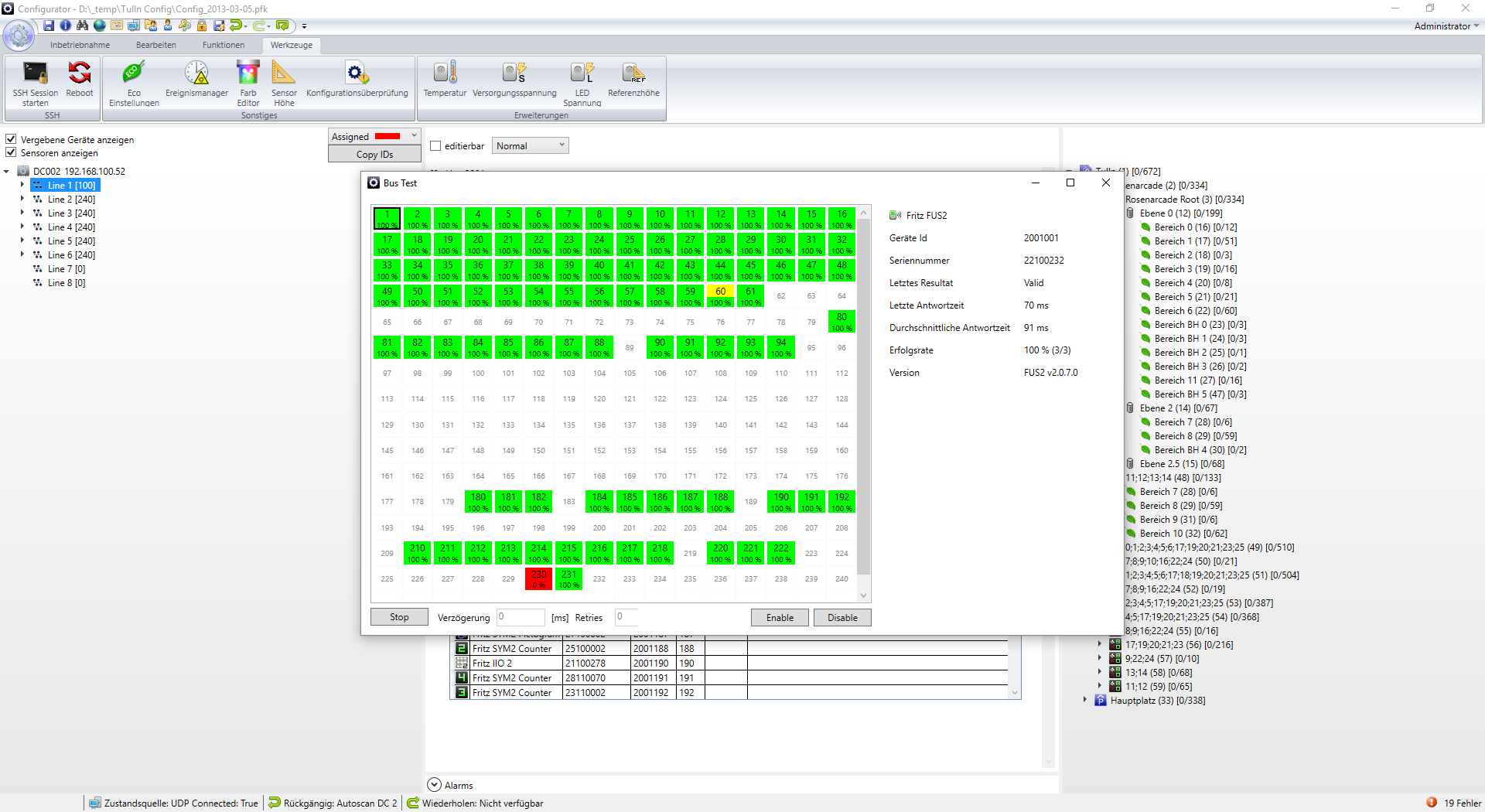Click the binoculars search icon

pyautogui.click(x=82, y=26)
